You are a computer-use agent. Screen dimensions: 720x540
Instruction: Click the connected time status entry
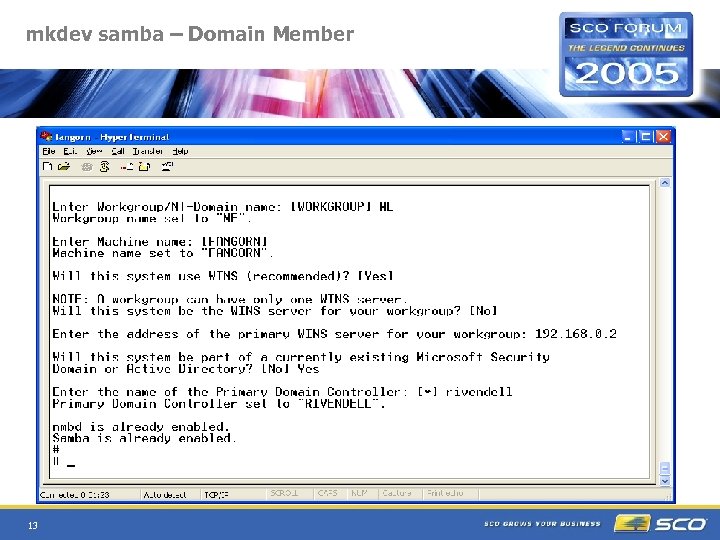pos(75,495)
